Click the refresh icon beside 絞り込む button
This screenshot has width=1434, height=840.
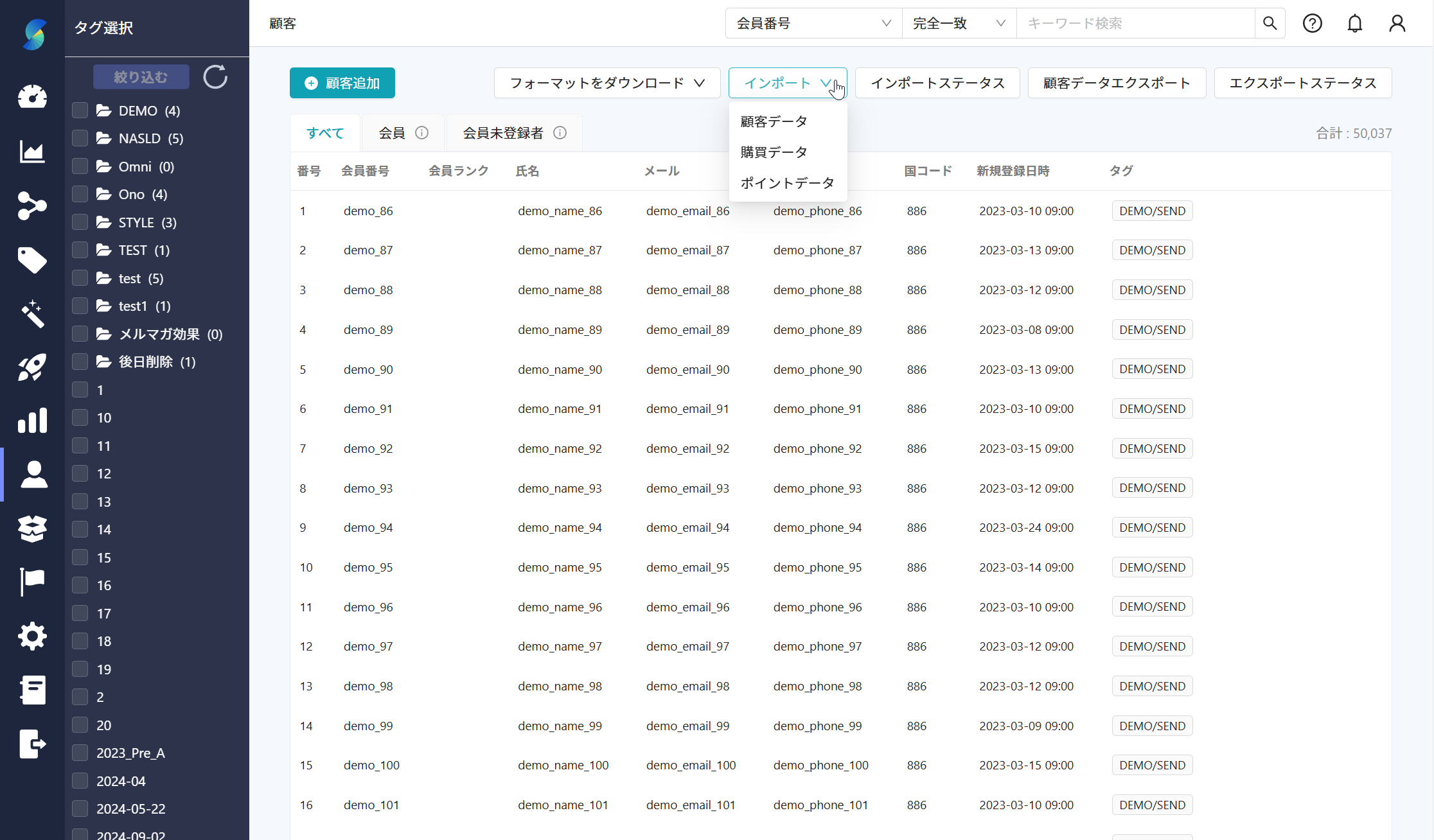(215, 76)
